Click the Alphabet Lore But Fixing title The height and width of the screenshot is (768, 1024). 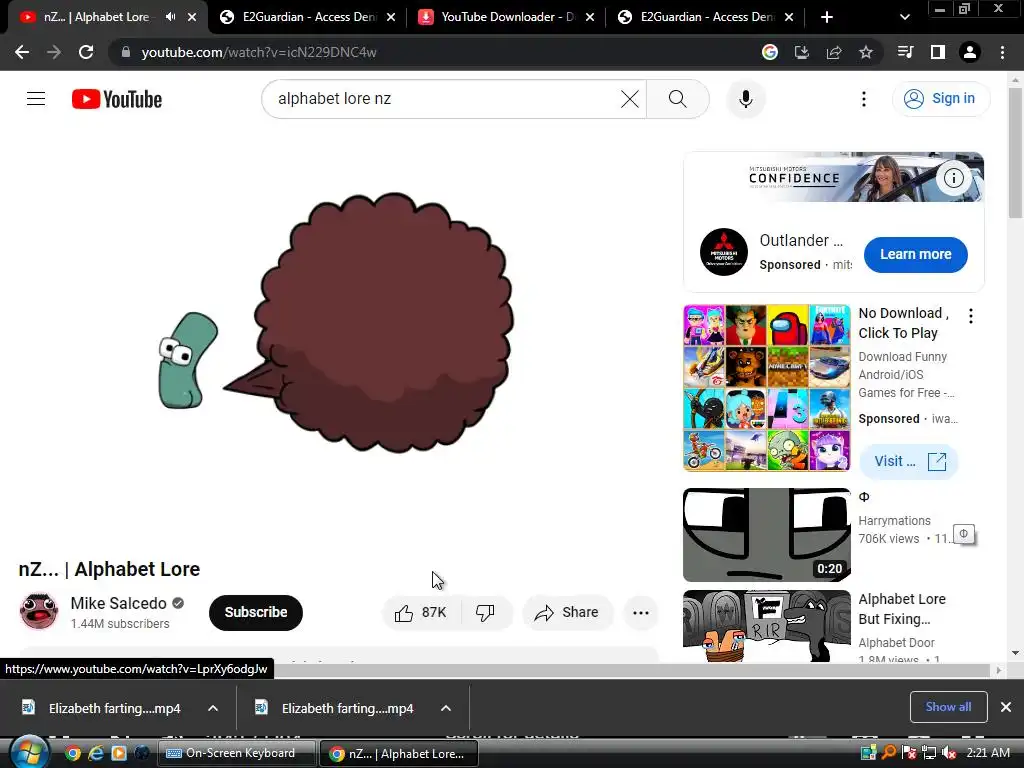(902, 609)
